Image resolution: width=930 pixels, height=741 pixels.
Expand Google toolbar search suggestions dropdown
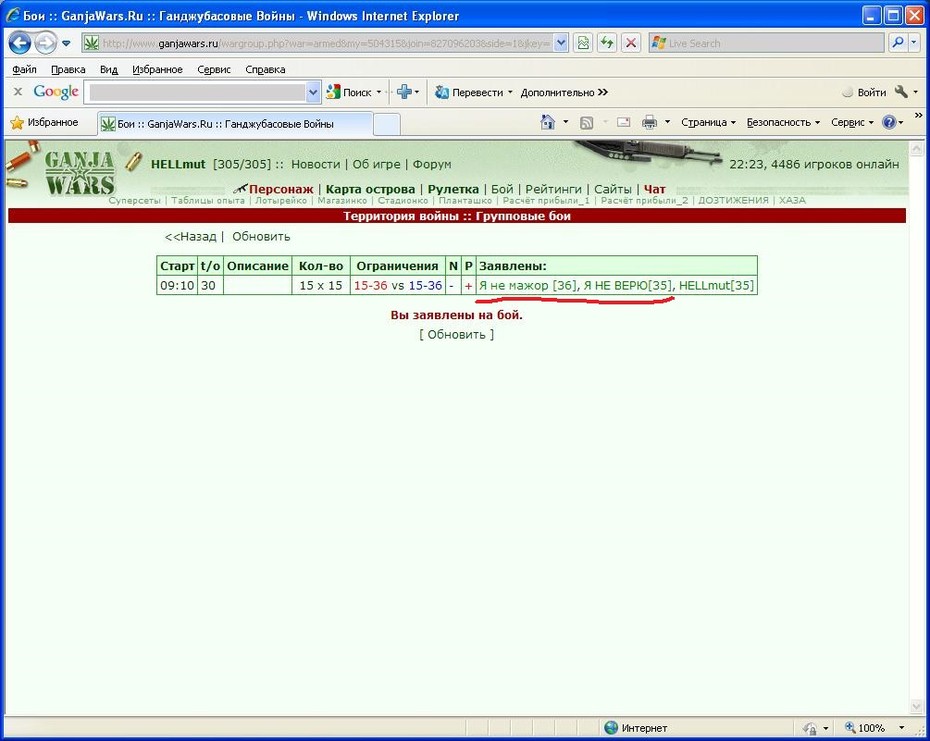click(314, 92)
